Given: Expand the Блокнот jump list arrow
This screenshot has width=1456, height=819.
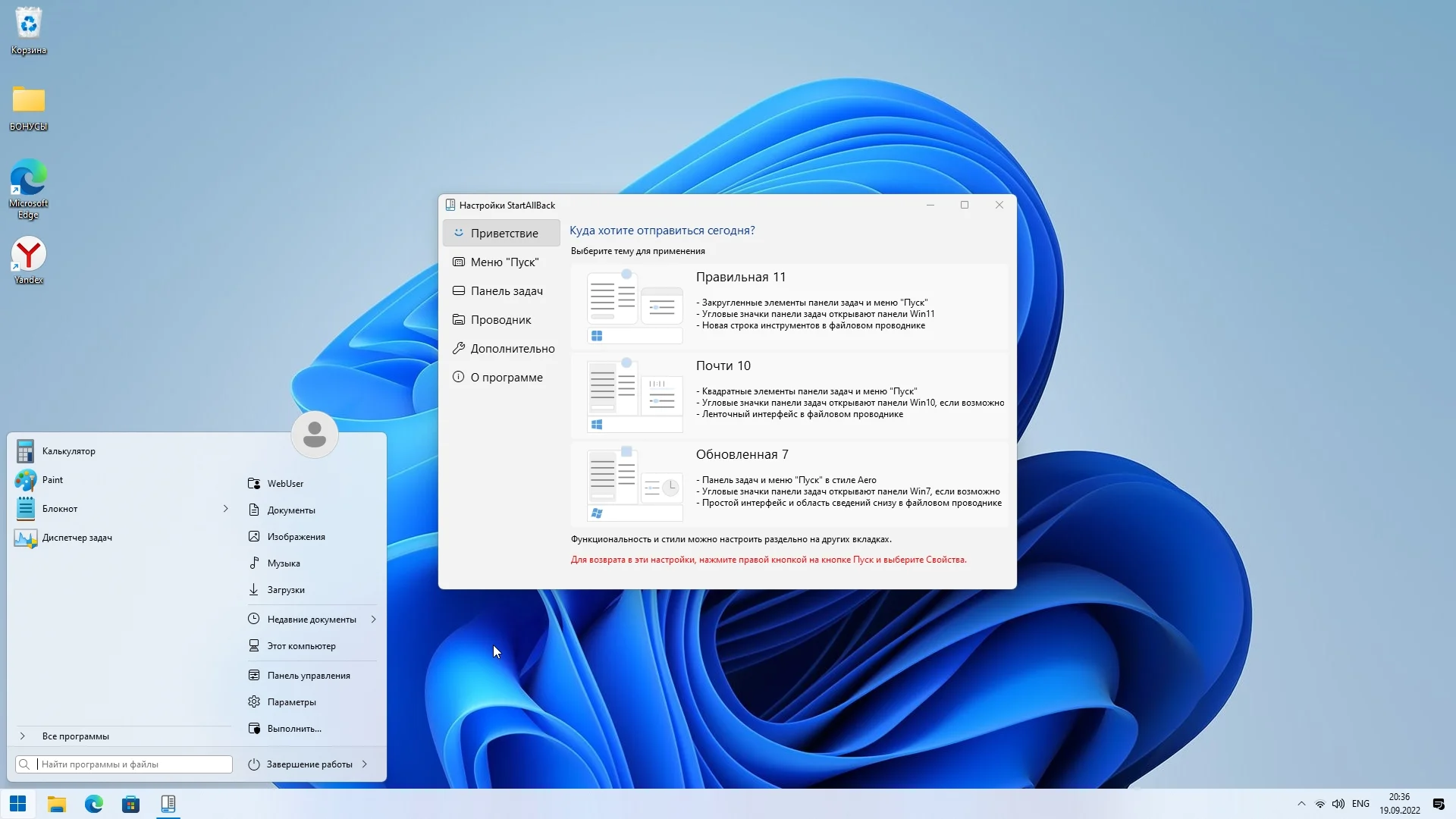Looking at the screenshot, I should (x=225, y=509).
